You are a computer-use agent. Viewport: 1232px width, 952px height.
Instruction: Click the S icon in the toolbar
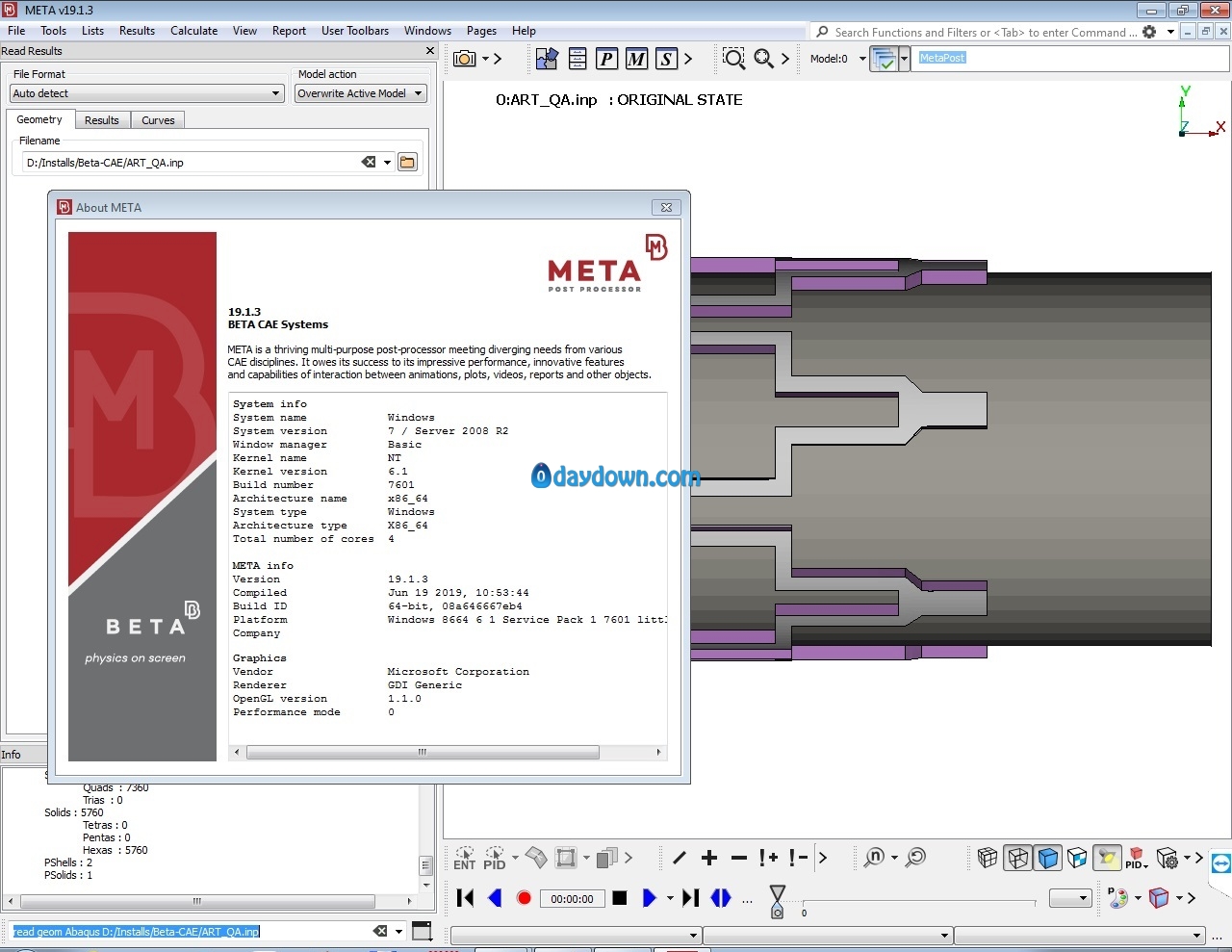coord(666,59)
